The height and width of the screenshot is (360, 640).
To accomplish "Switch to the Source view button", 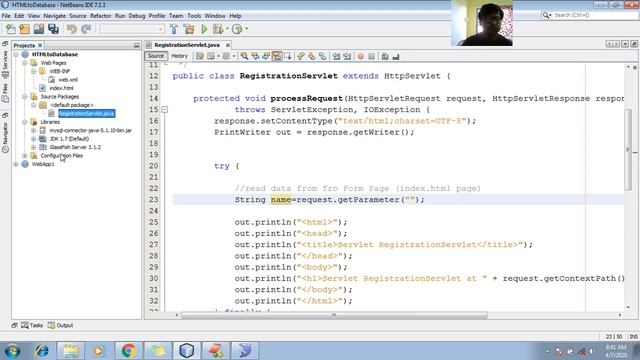I will (x=156, y=56).
